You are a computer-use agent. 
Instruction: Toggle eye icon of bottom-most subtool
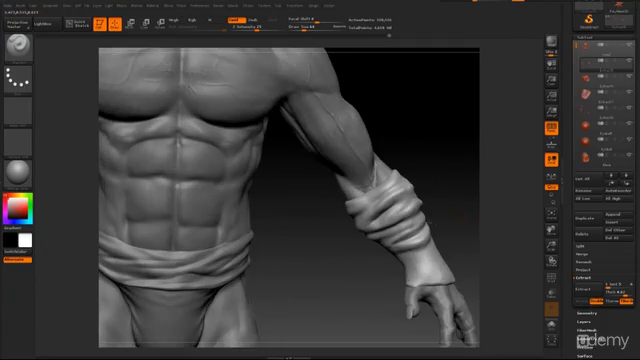pyautogui.click(x=629, y=155)
